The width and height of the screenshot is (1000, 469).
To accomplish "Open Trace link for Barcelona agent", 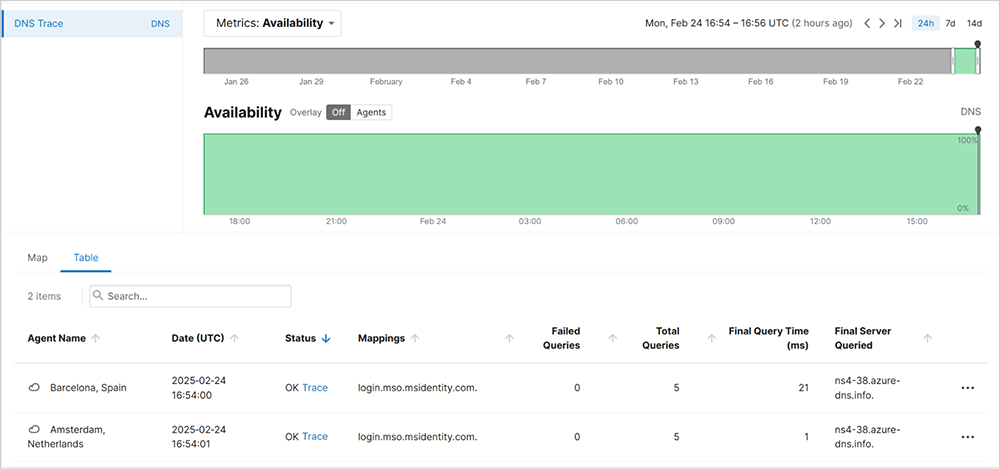I will (315, 388).
